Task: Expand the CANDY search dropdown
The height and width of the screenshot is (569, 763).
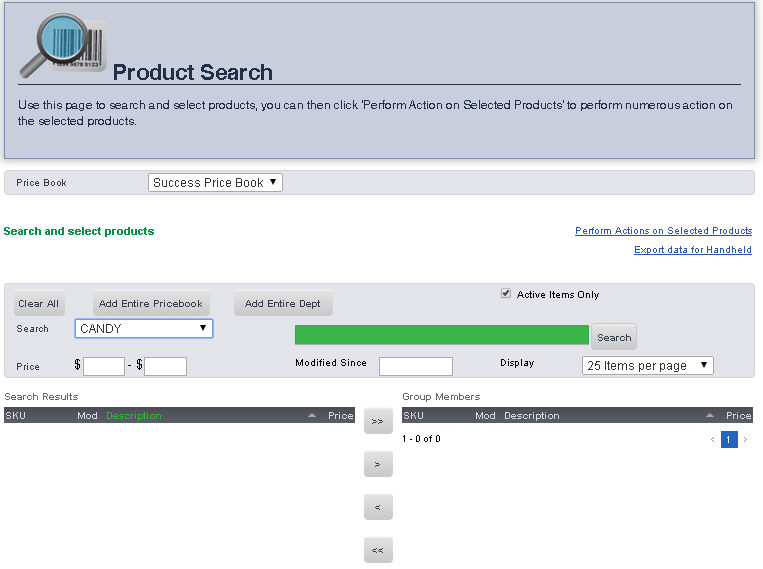Action: [144, 328]
